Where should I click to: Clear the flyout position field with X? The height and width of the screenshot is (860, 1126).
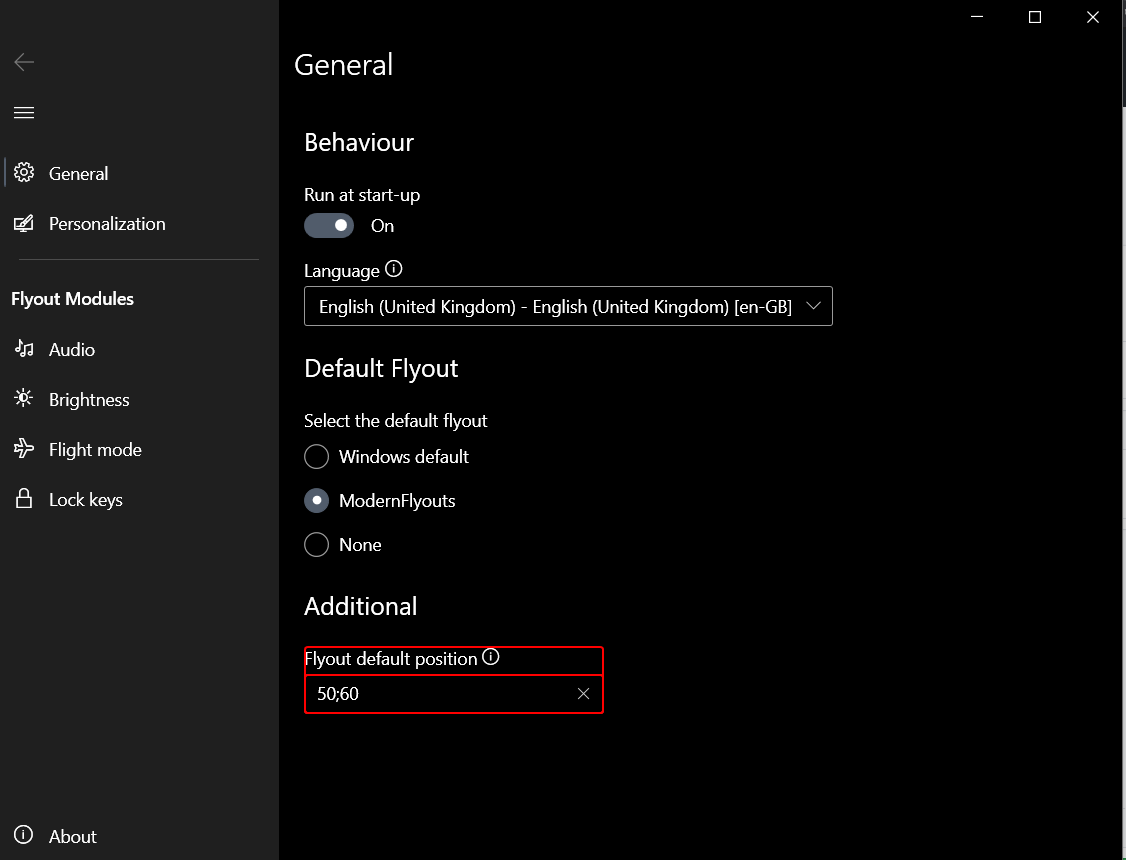583,693
